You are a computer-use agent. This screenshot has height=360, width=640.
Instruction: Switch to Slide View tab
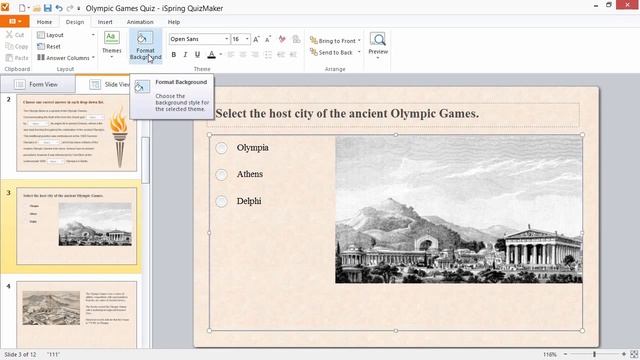[x=109, y=84]
